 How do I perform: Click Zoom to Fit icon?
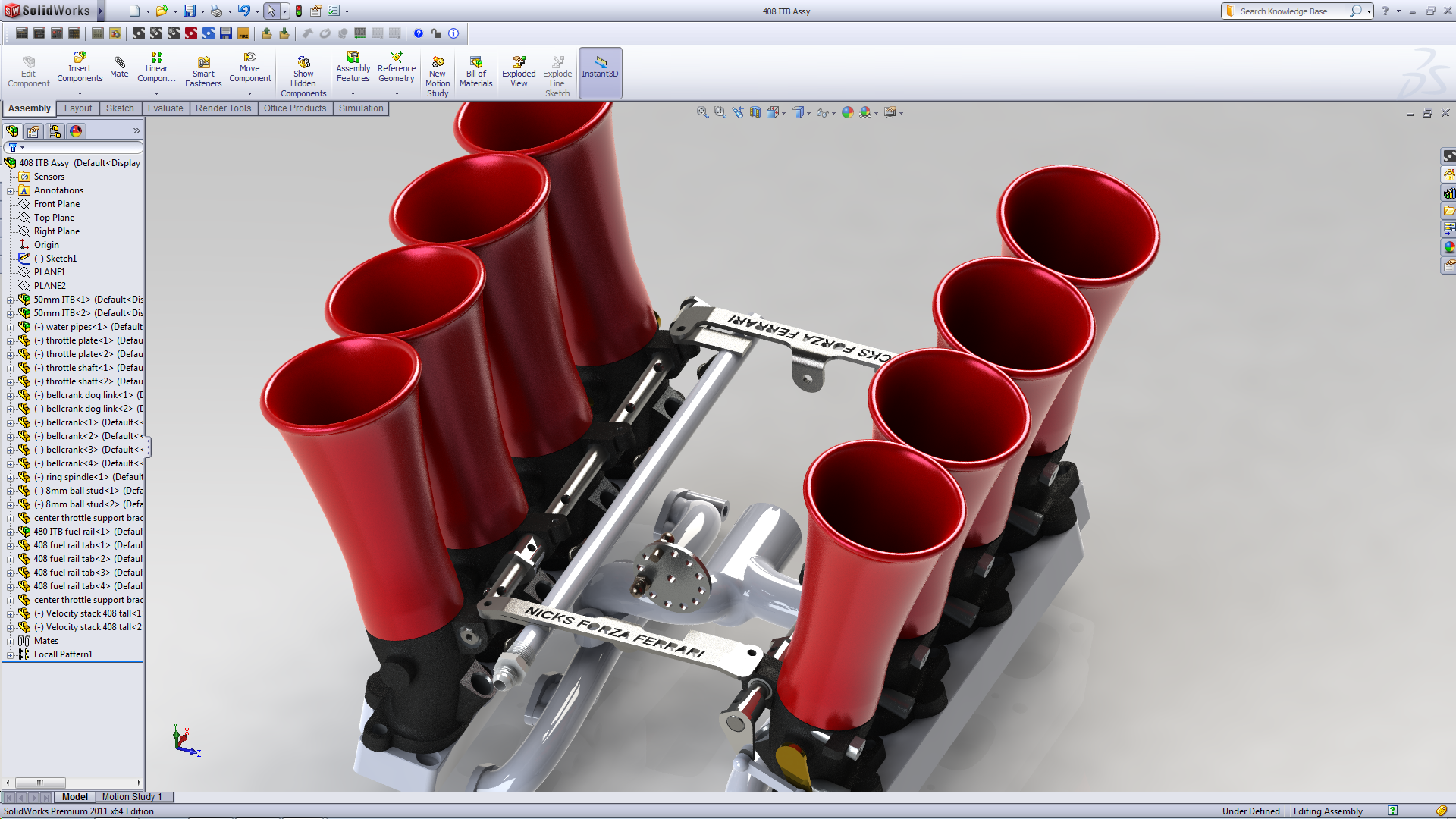click(703, 112)
